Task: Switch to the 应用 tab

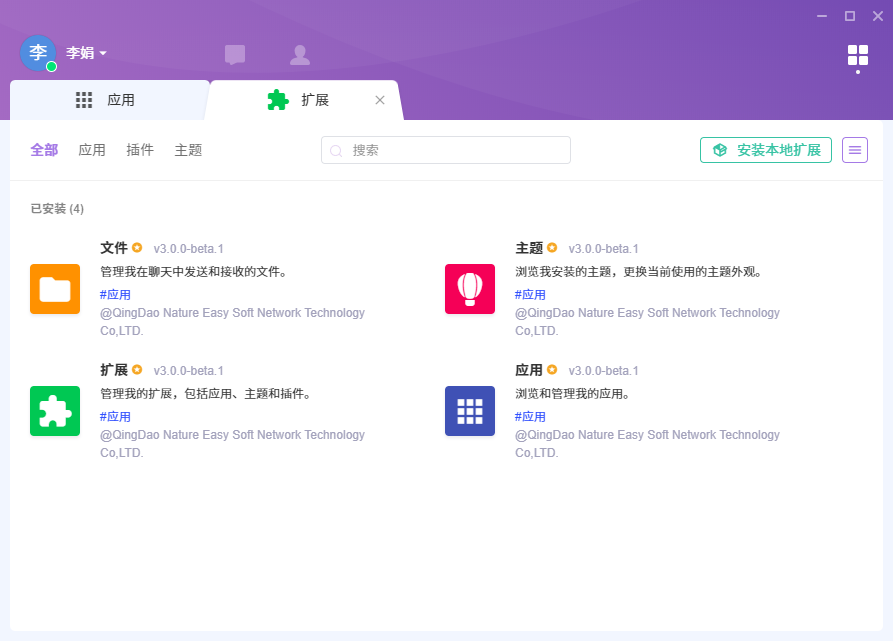Action: click(x=108, y=100)
